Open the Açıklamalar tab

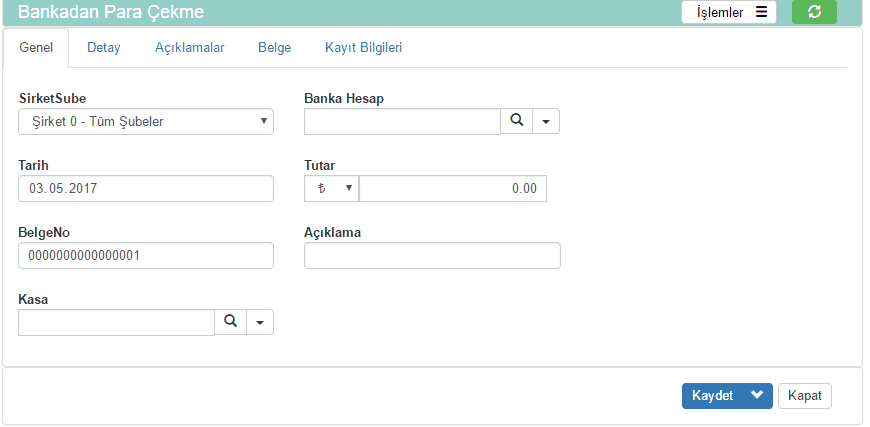(x=189, y=47)
